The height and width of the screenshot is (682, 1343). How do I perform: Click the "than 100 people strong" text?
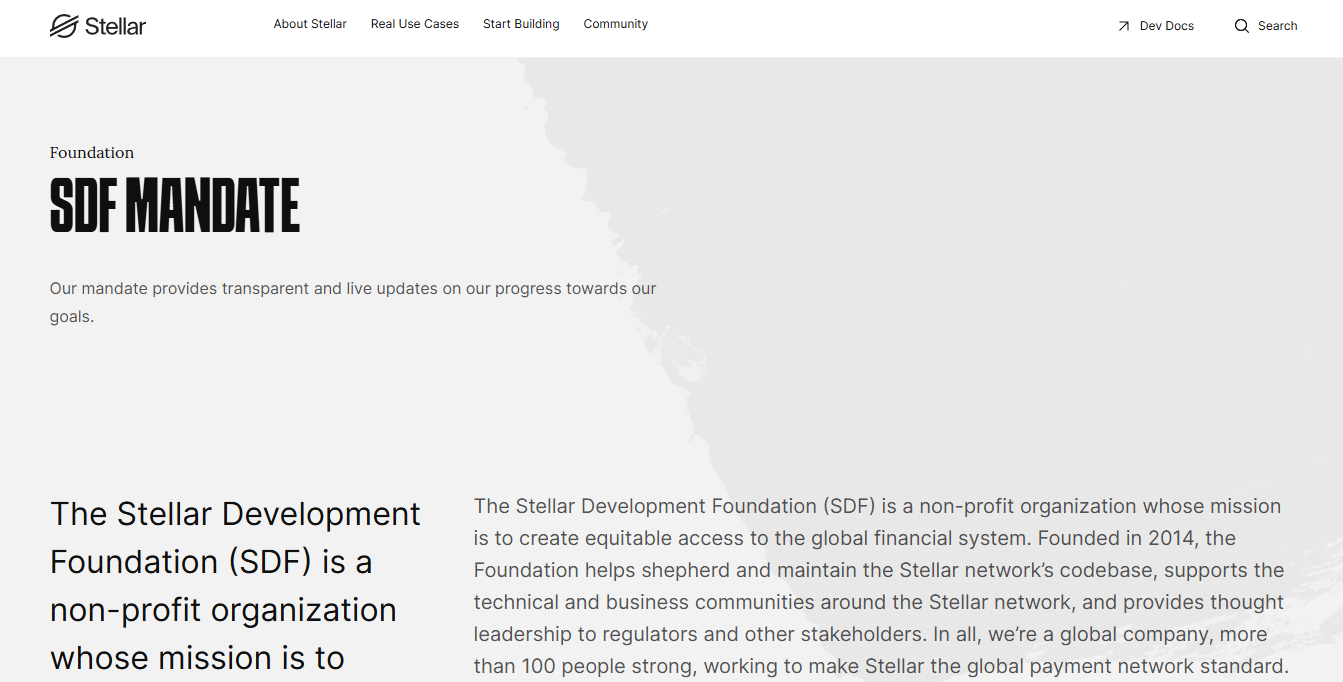point(583,666)
